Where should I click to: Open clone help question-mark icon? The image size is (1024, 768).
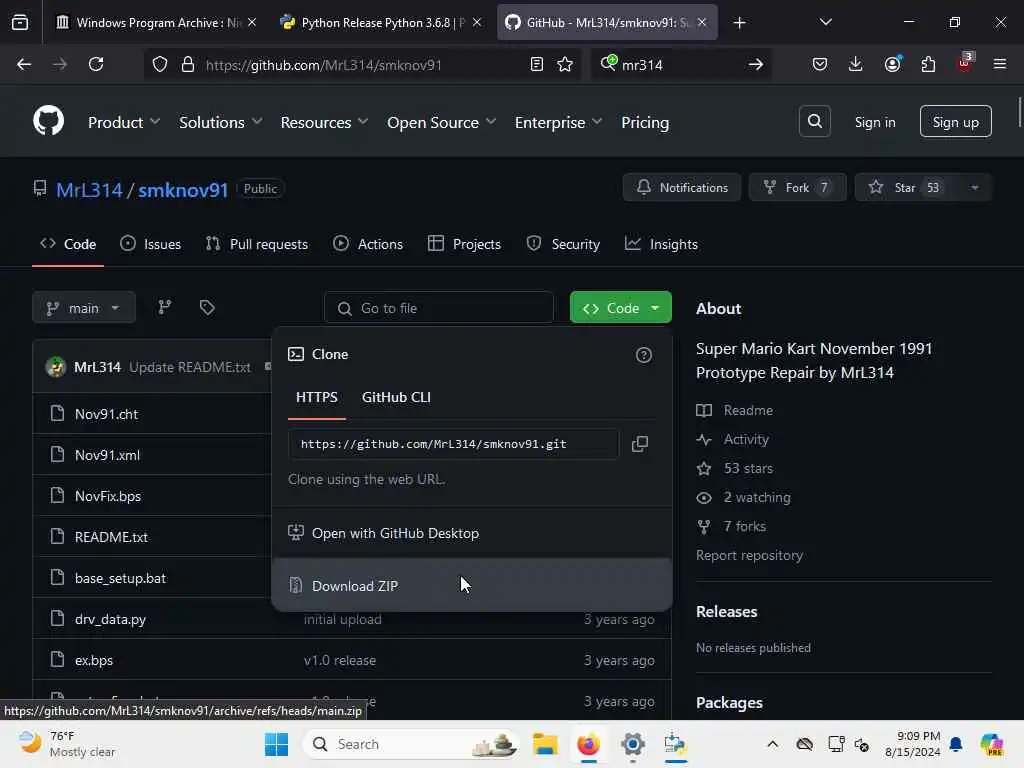(643, 355)
